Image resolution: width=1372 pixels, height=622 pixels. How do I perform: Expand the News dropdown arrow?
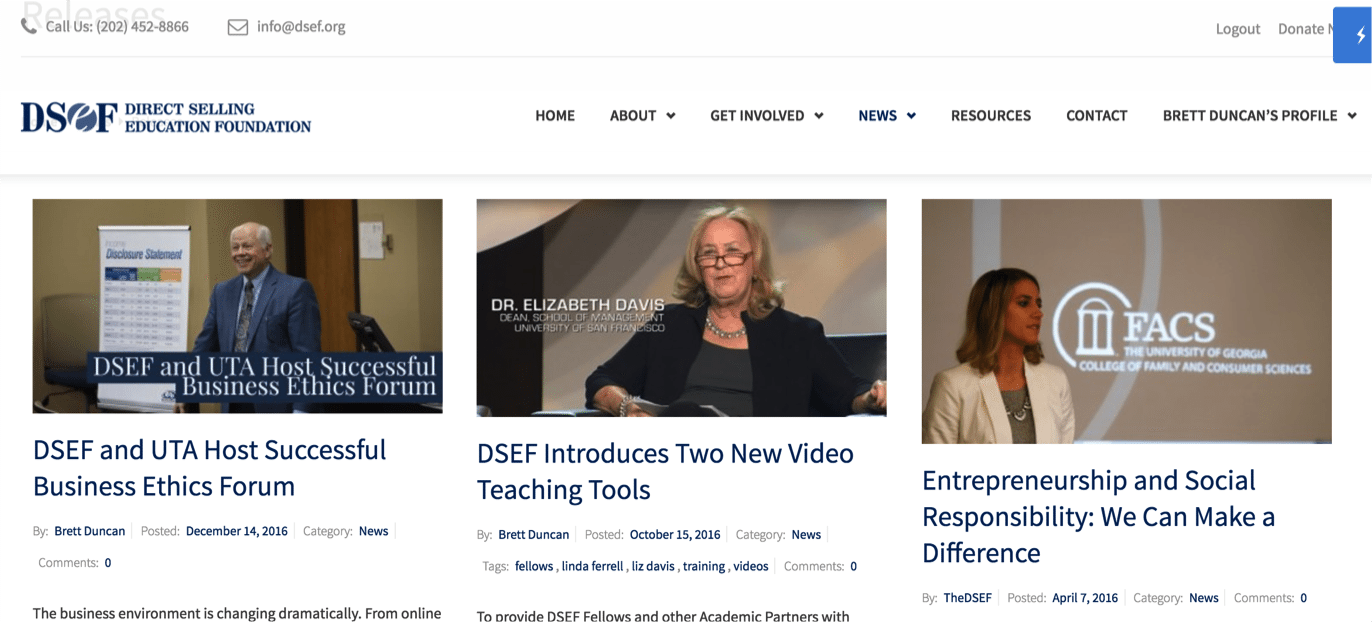(x=911, y=116)
